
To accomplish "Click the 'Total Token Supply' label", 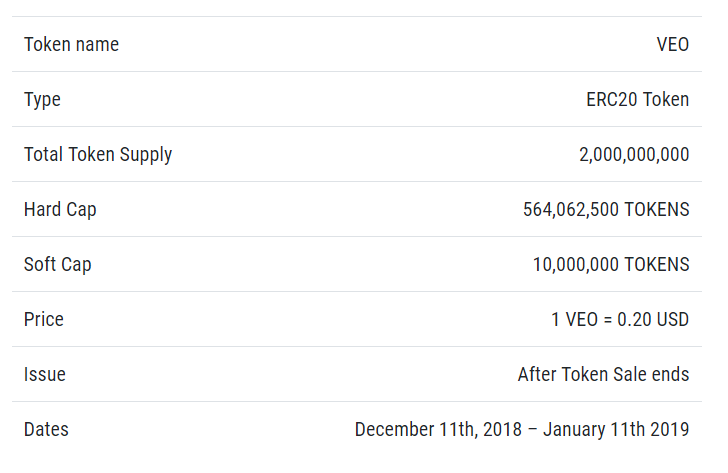I will (x=98, y=155).
